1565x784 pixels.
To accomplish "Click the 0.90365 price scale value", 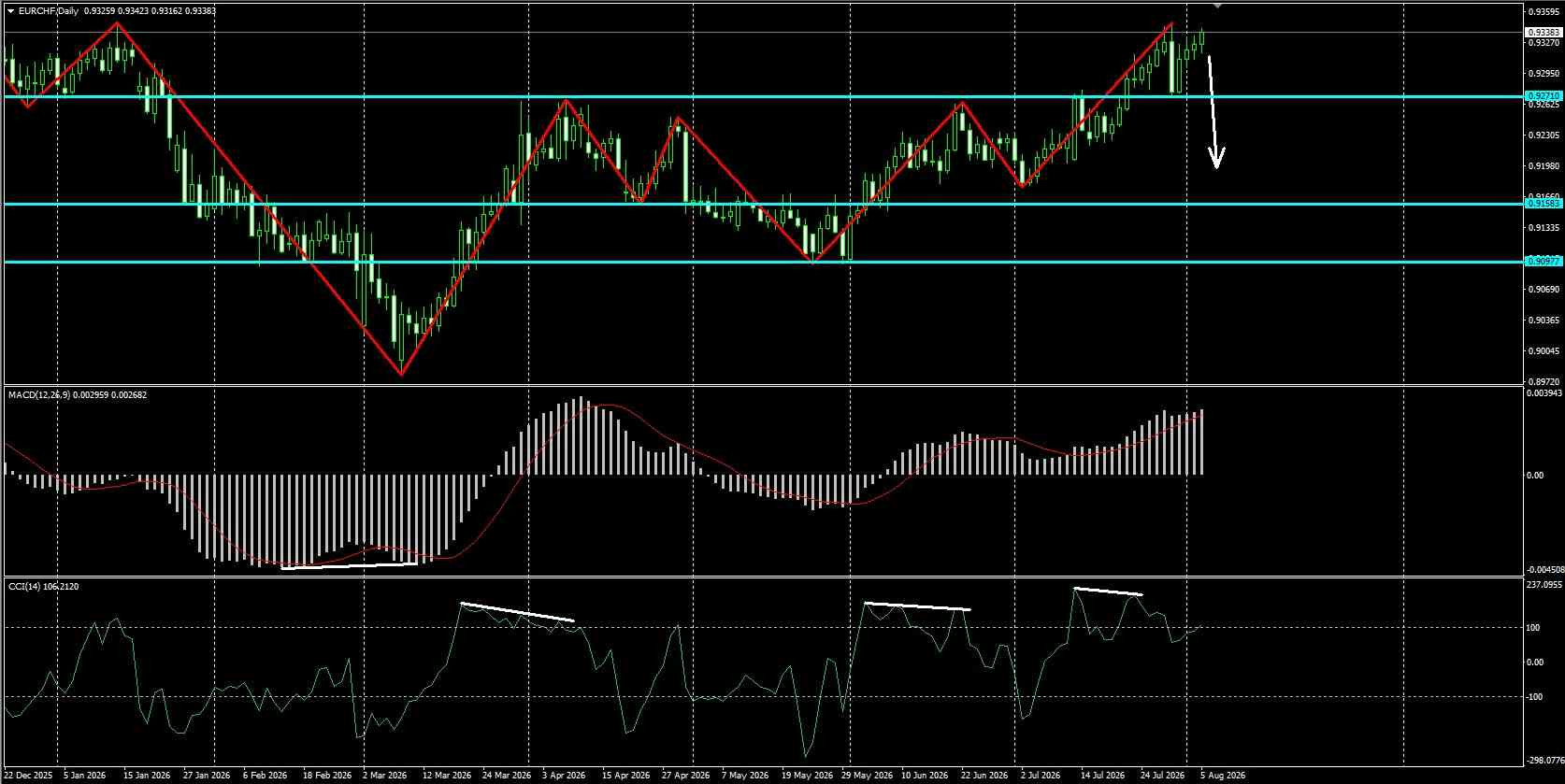I will [1543, 321].
